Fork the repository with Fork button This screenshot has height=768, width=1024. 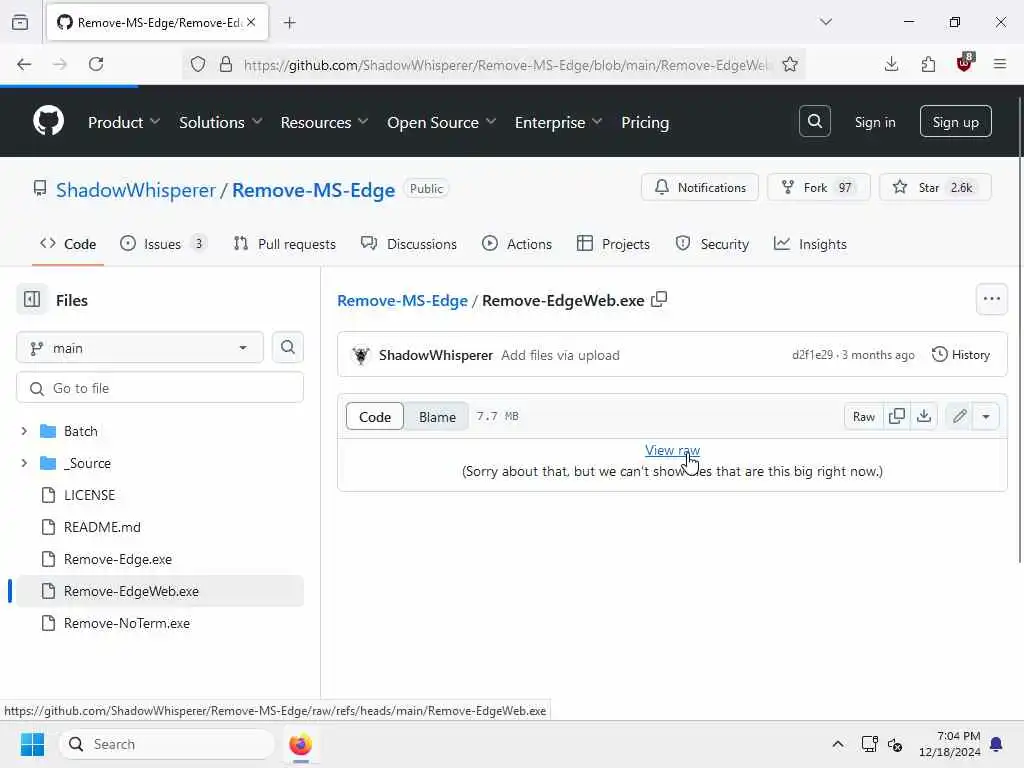(x=818, y=187)
